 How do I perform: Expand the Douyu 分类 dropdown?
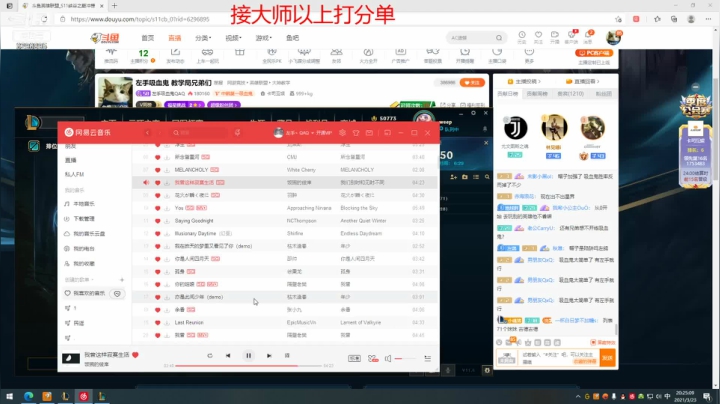[x=203, y=38]
